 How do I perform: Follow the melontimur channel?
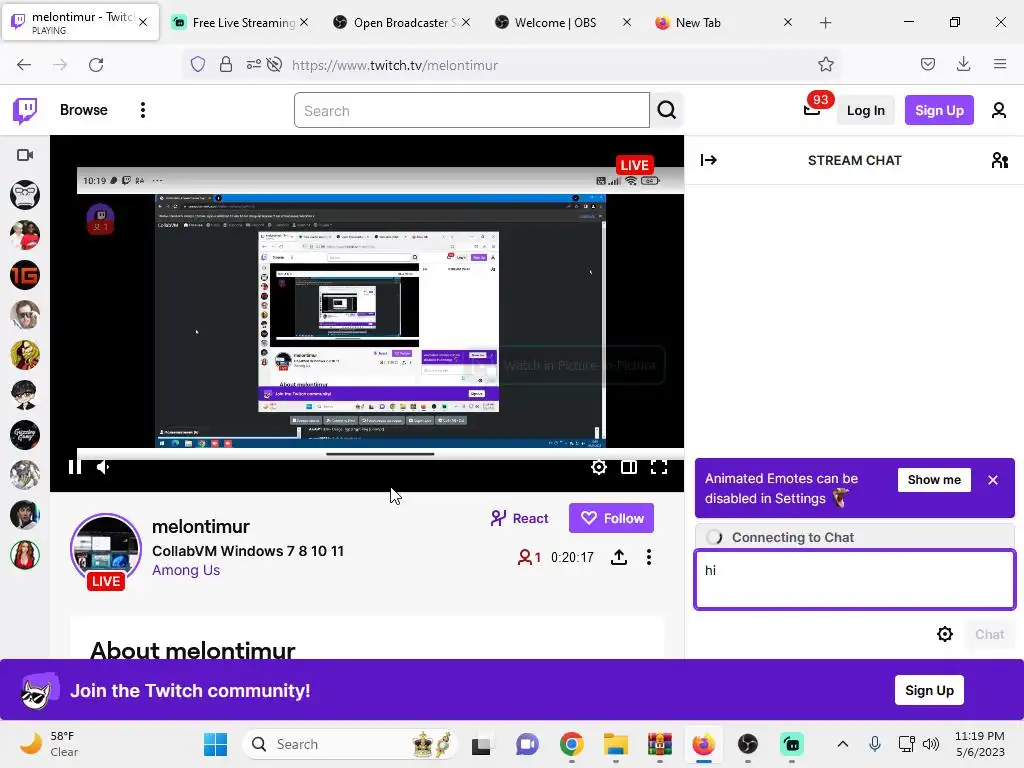pos(611,519)
